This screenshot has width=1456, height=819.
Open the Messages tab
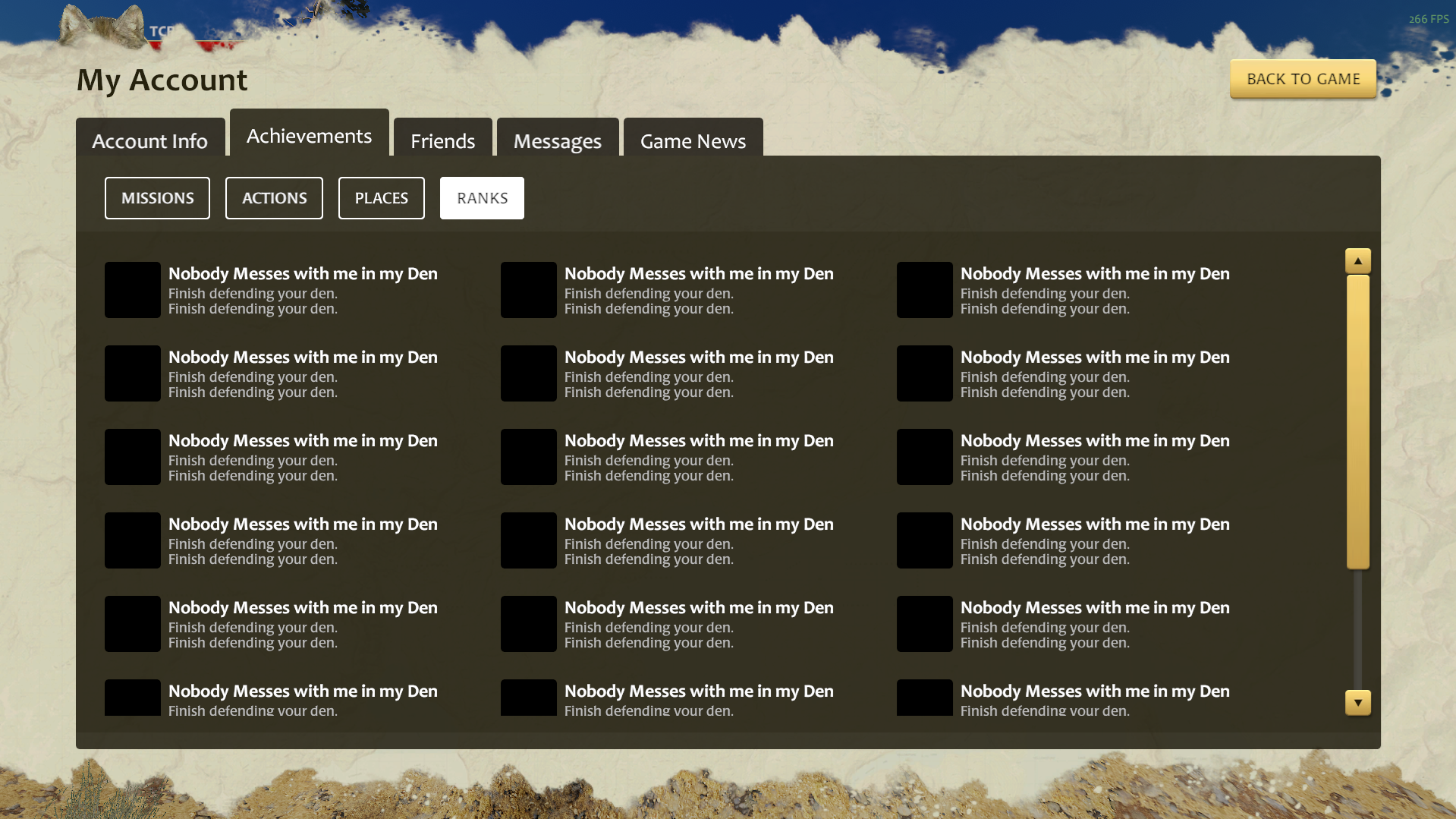558,137
